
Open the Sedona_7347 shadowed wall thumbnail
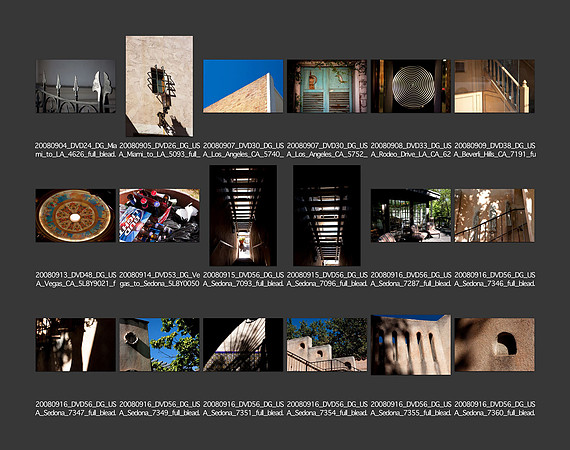(76, 345)
